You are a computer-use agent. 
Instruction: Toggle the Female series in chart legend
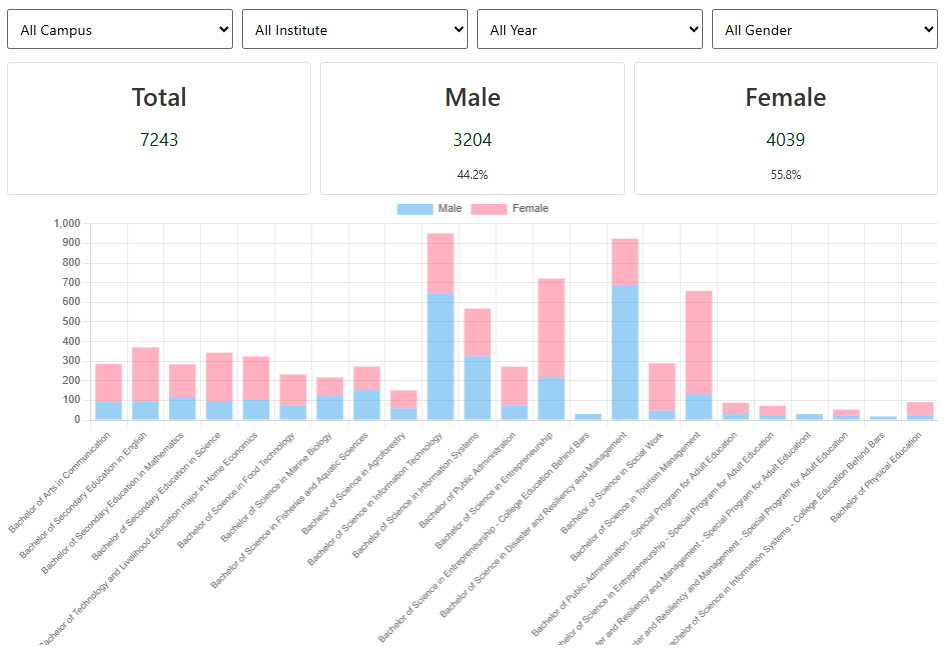[510, 209]
